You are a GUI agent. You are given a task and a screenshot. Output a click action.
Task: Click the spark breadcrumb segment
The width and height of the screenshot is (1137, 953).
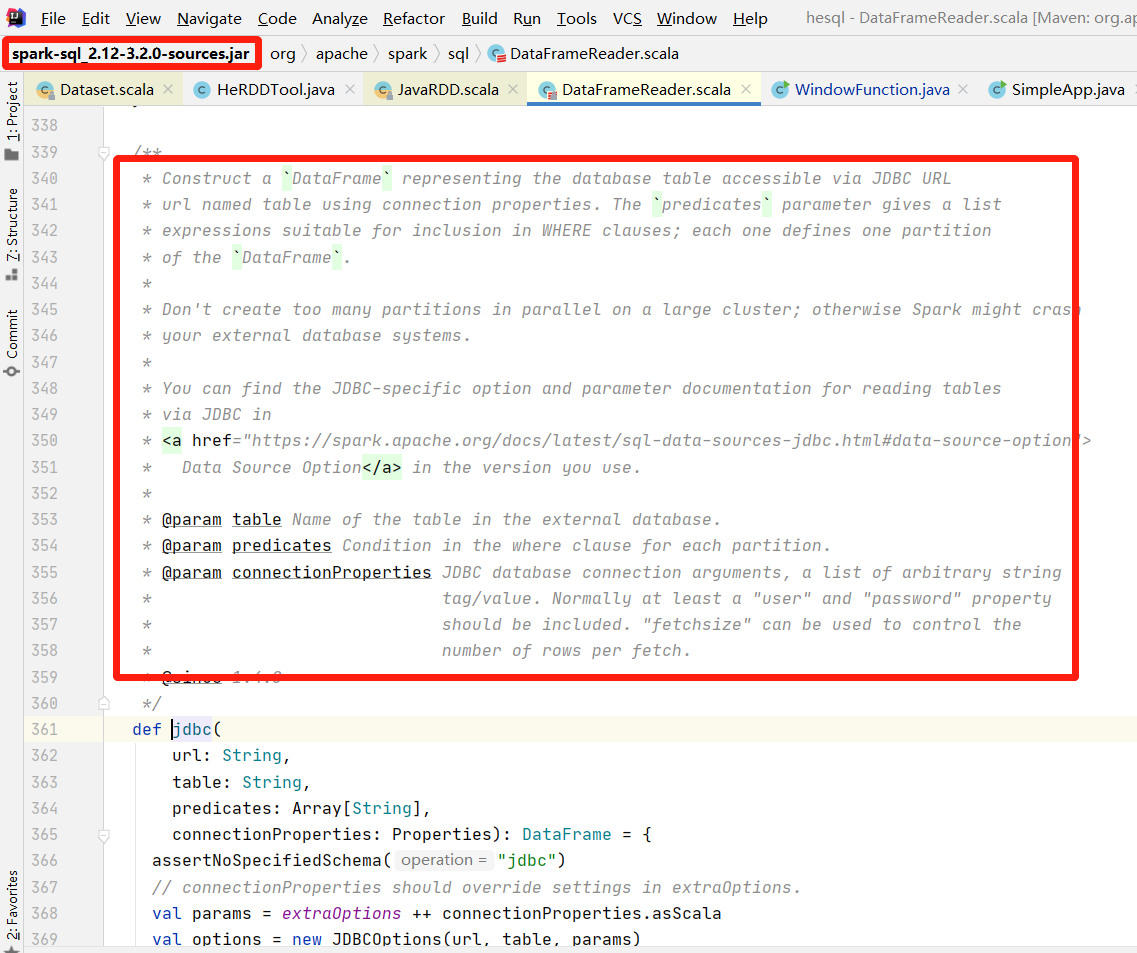coord(408,54)
